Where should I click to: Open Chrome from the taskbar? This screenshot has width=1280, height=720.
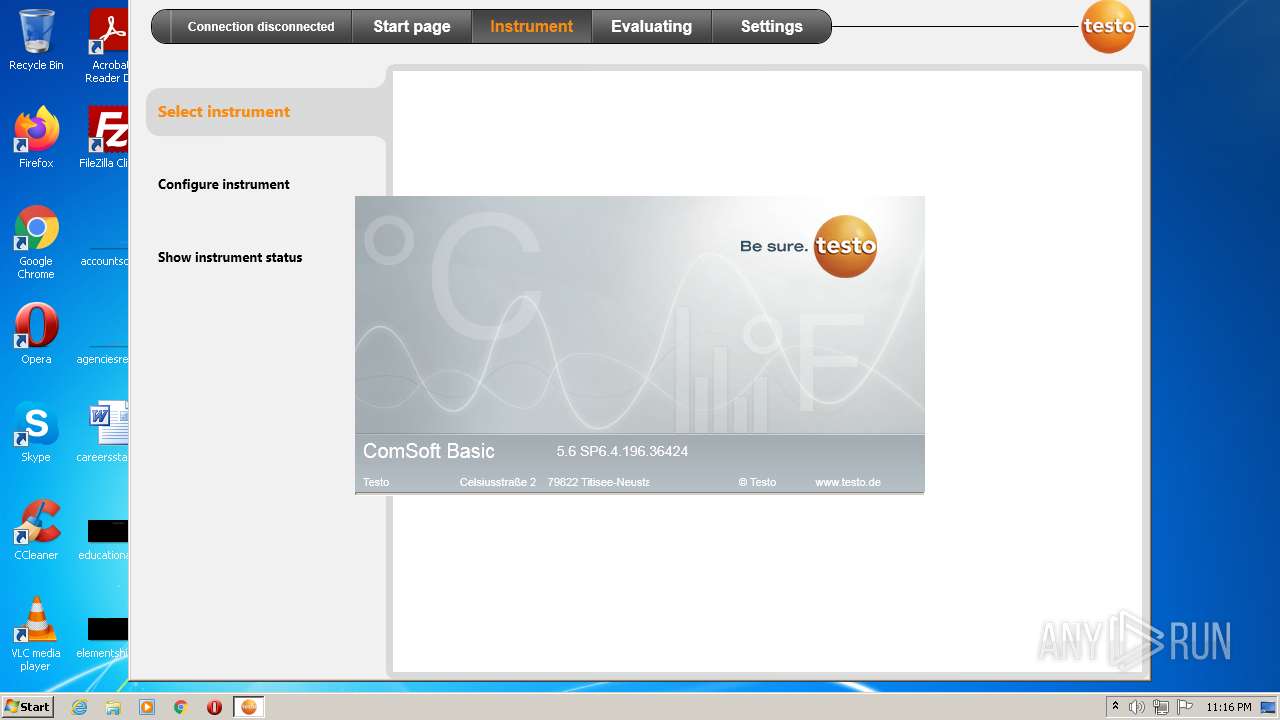181,707
